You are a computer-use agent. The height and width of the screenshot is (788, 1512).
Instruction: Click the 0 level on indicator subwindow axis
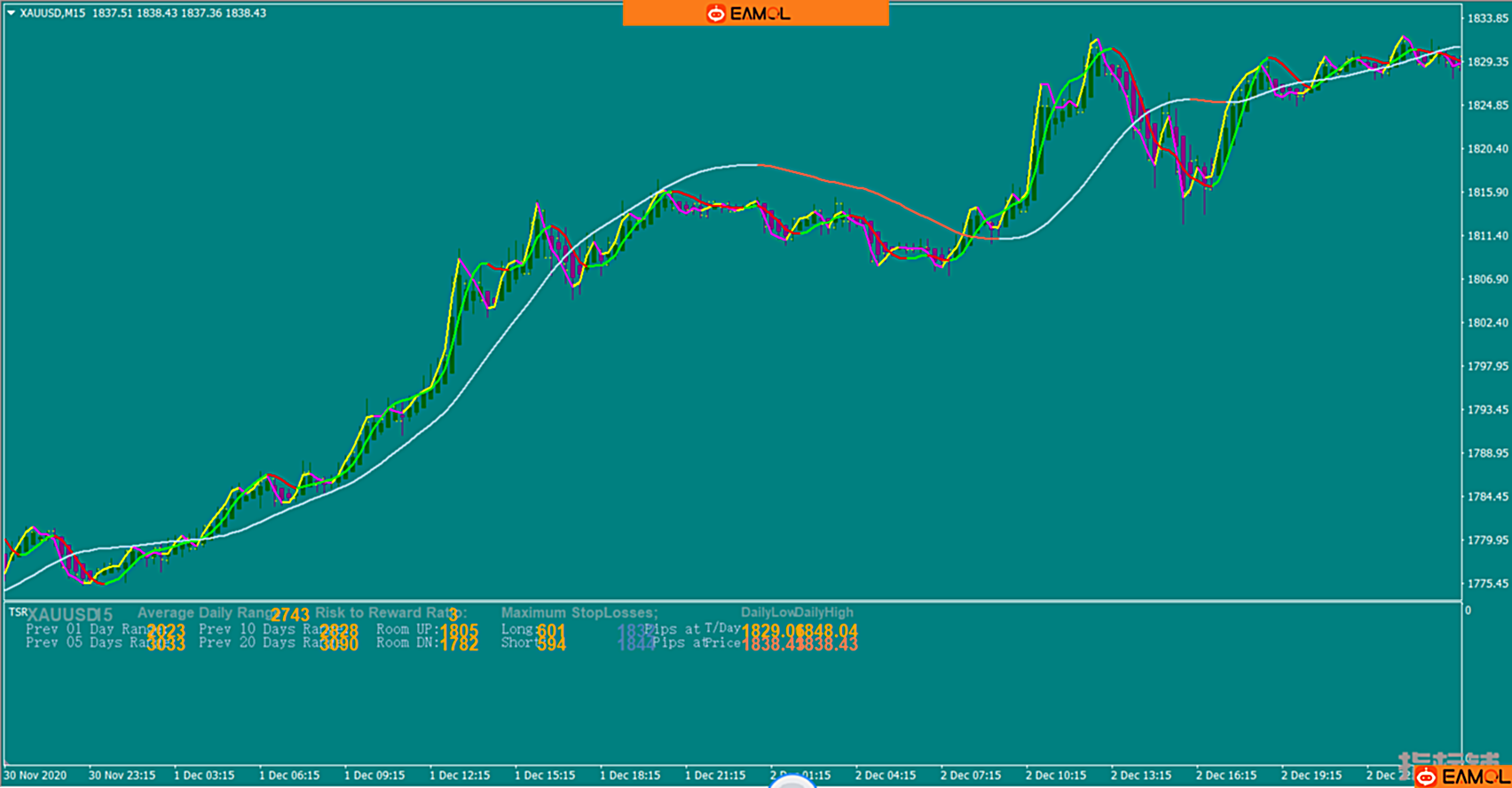(x=1469, y=611)
